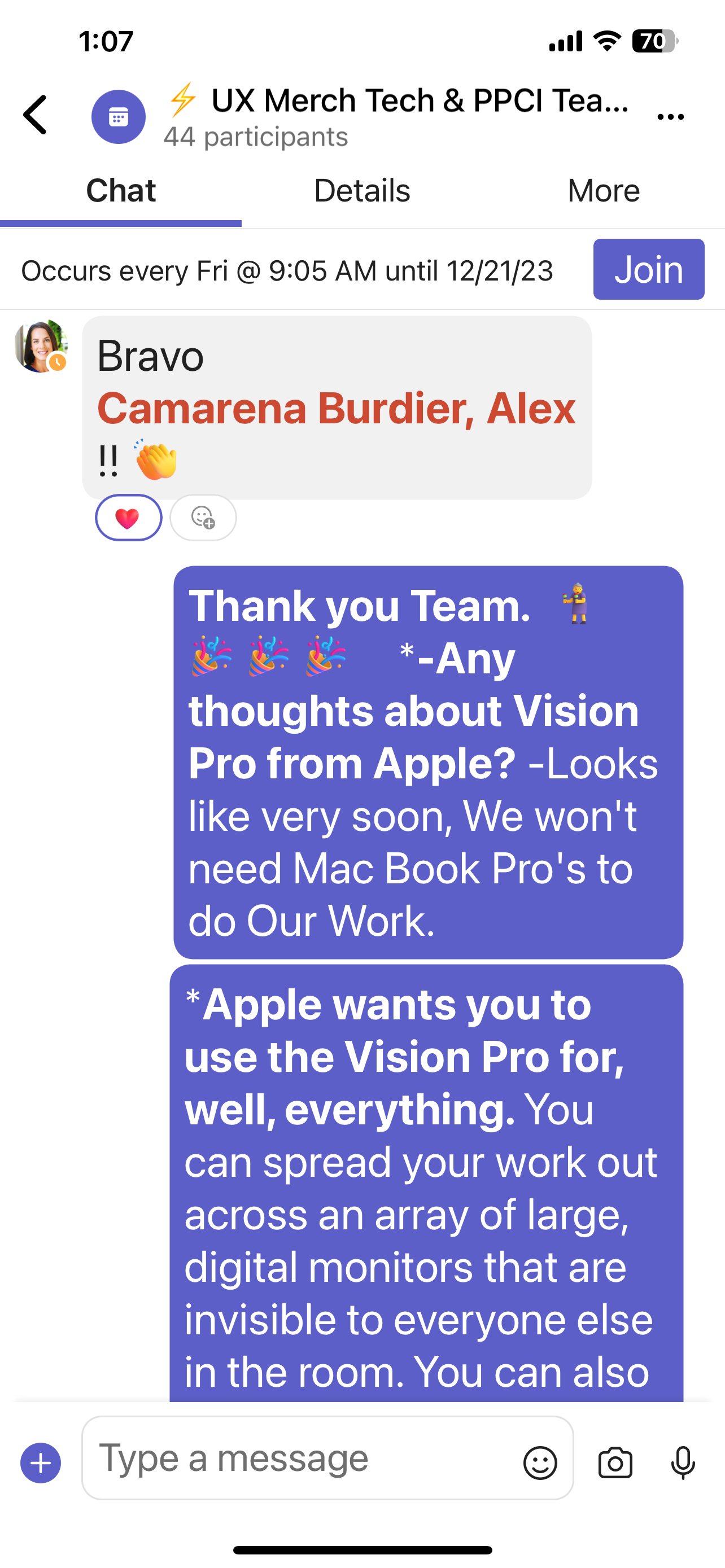Open the meeting calendar avatar icon
725x1568 pixels.
click(118, 117)
